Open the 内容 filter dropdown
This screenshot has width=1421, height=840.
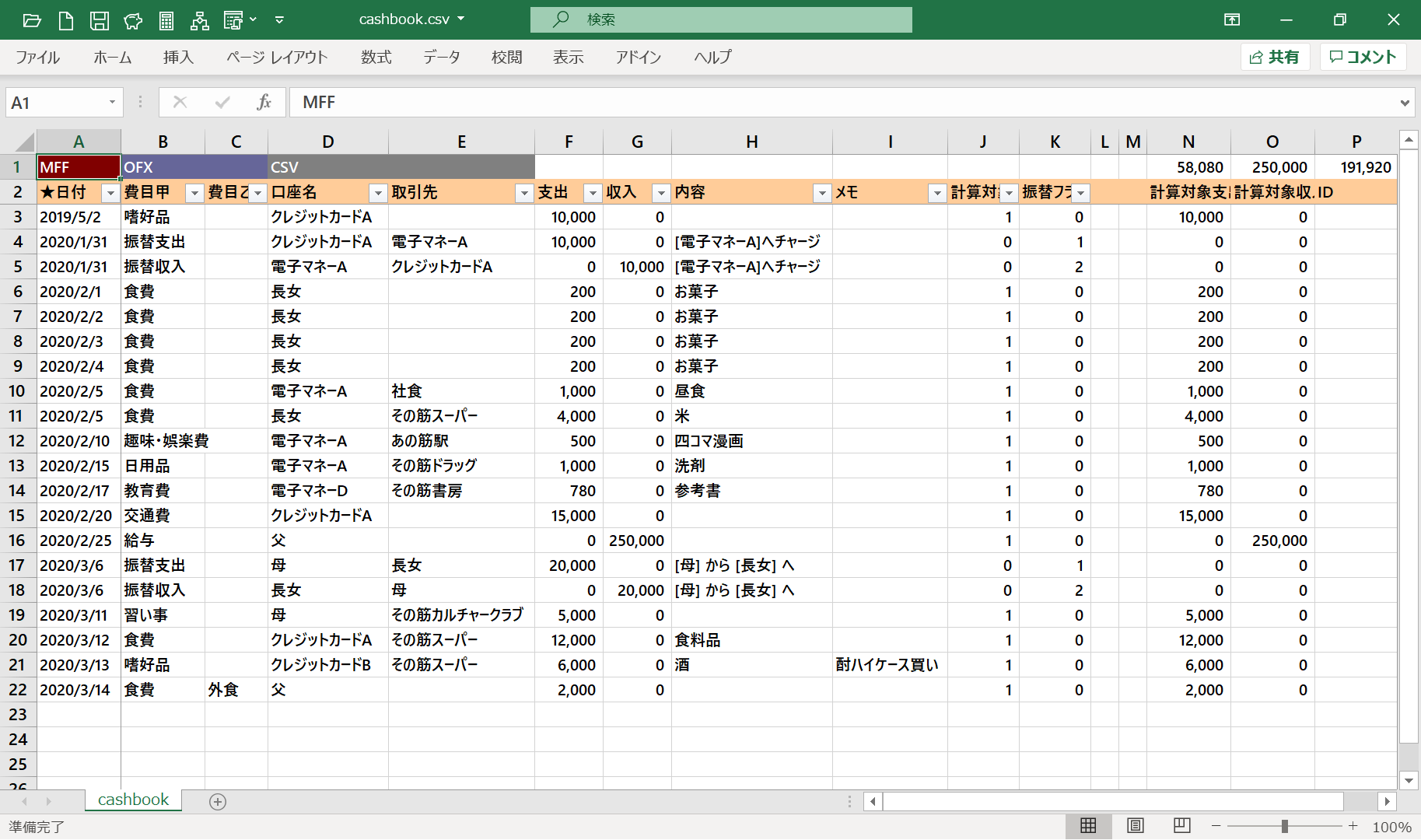point(822,193)
